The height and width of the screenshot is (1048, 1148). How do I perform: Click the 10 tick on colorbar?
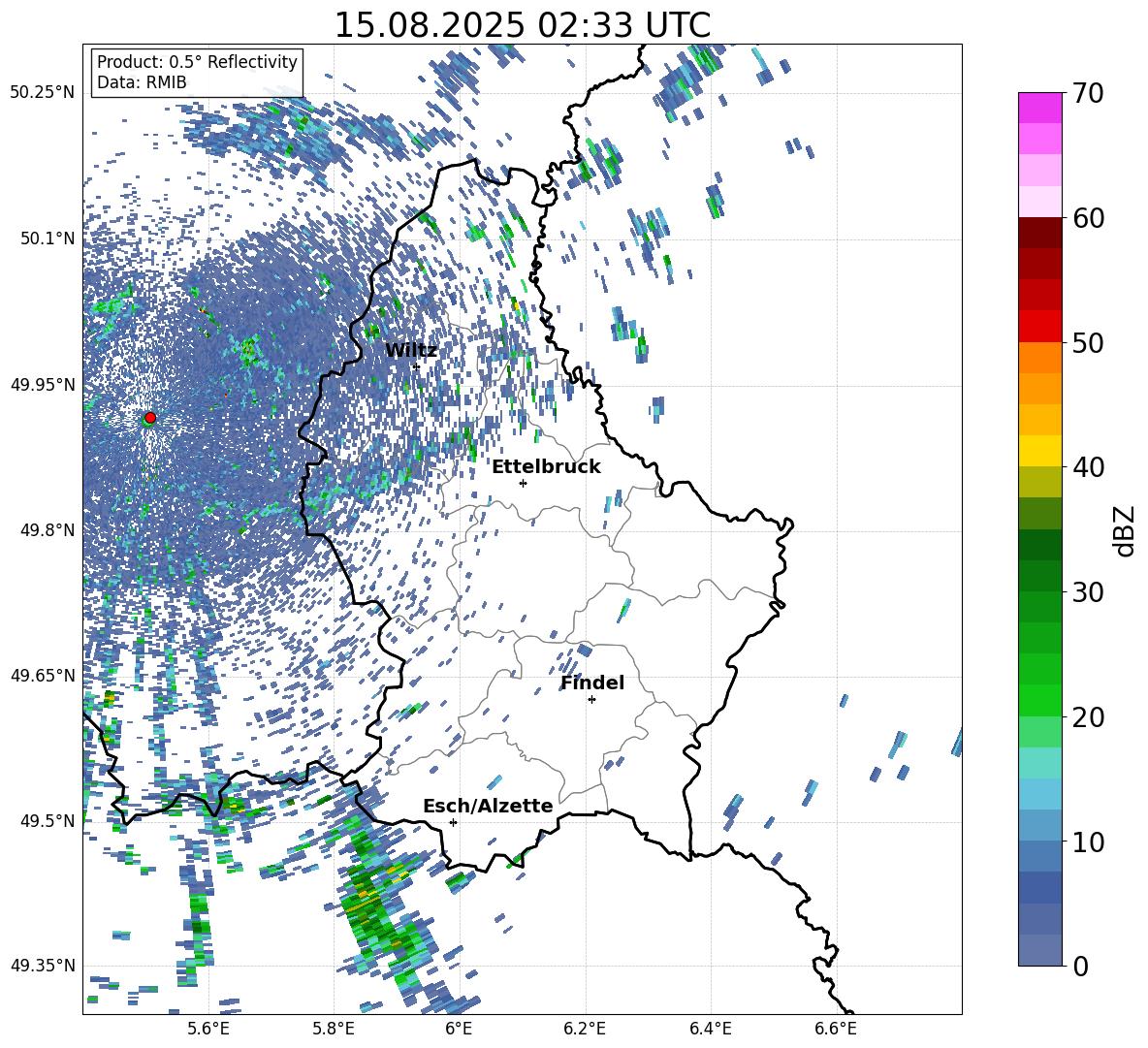click(x=1087, y=842)
